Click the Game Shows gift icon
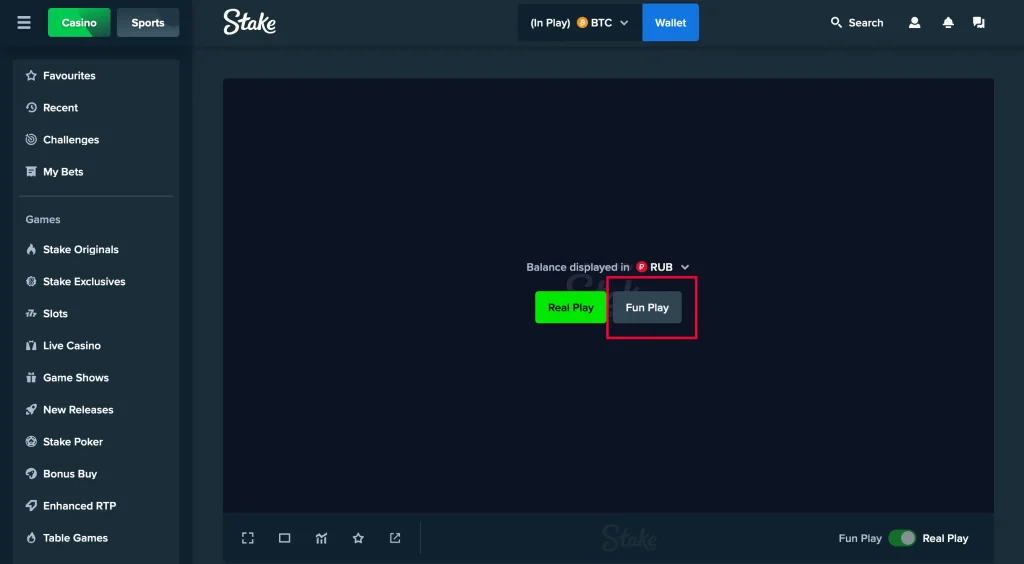Screen dimensions: 1024x564 31,377
